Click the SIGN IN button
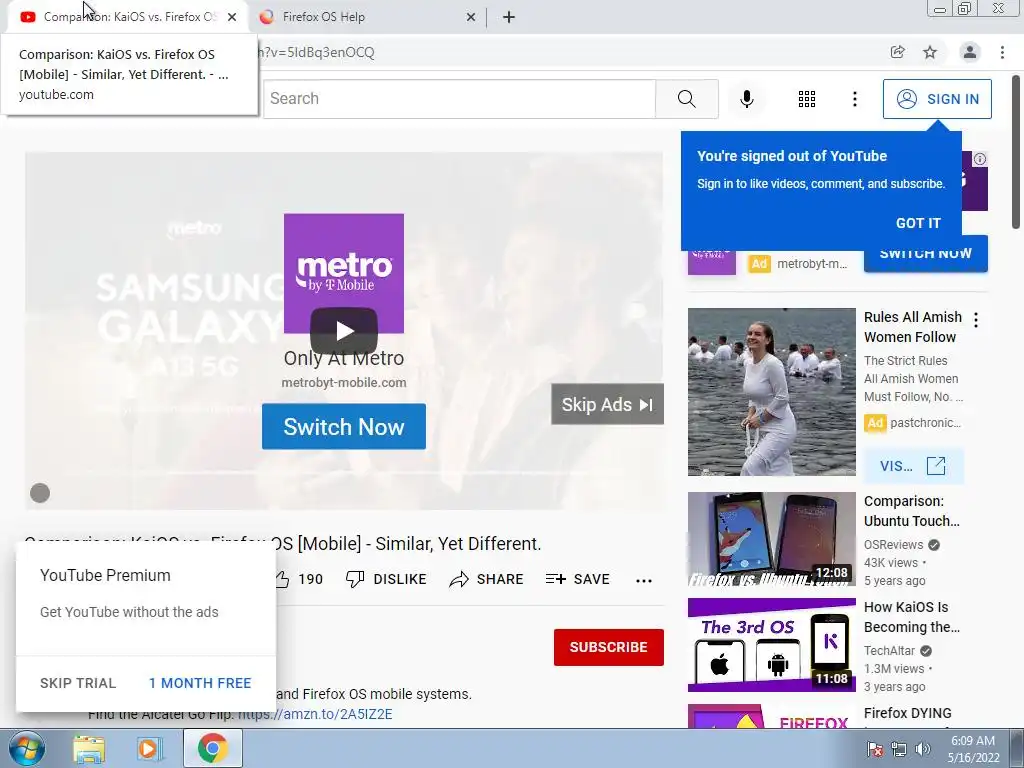Screen dimensions: 1024x768 [937, 99]
